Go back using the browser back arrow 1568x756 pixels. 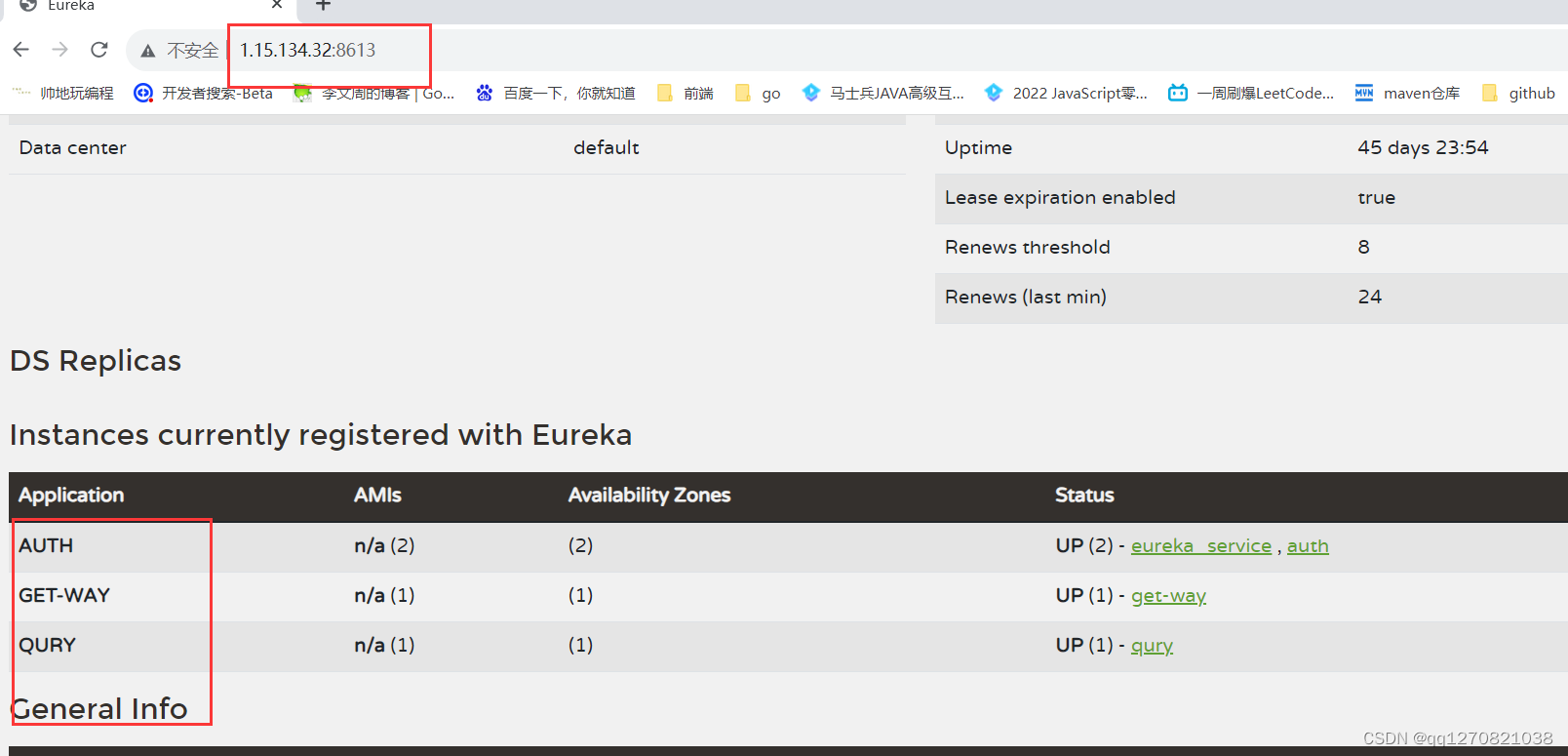pos(21,50)
